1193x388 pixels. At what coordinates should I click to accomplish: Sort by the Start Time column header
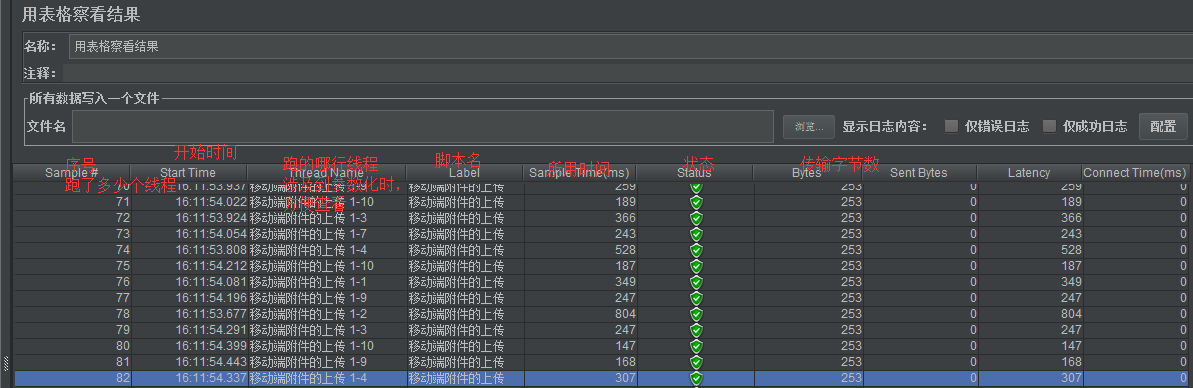point(188,173)
